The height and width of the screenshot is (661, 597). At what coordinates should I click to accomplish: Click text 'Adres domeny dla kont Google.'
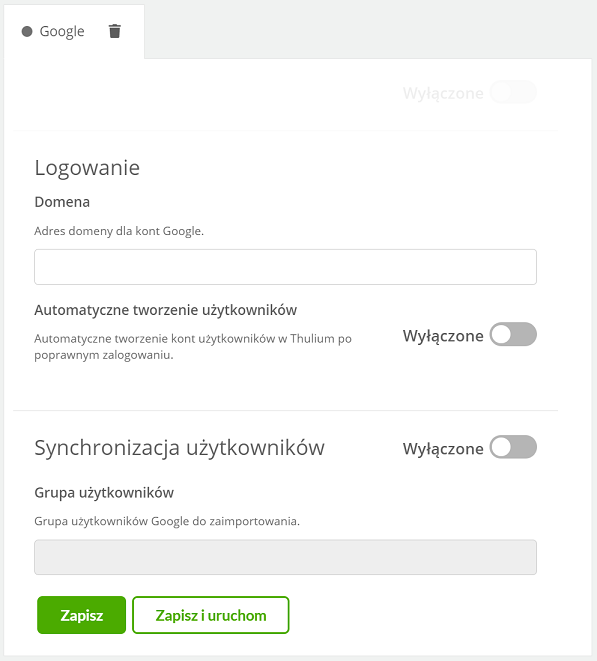coord(119,231)
